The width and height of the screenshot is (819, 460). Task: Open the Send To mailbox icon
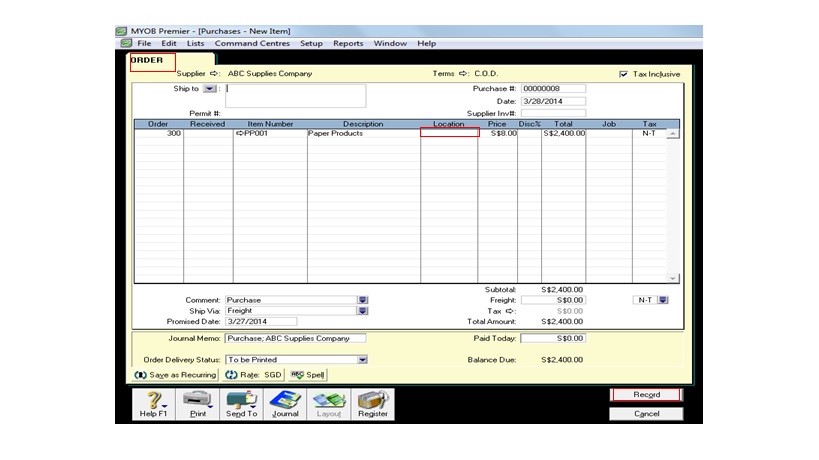coord(241,404)
